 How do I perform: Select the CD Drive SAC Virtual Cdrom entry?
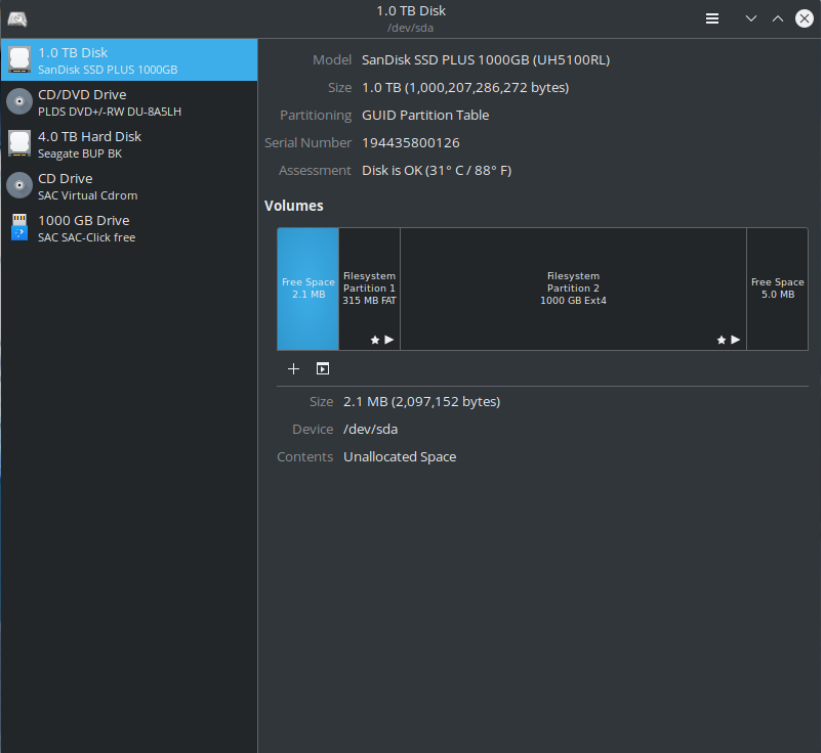[x=129, y=186]
